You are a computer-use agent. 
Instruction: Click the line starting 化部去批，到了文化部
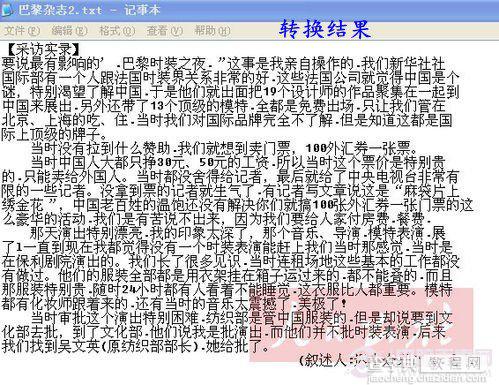223,332
